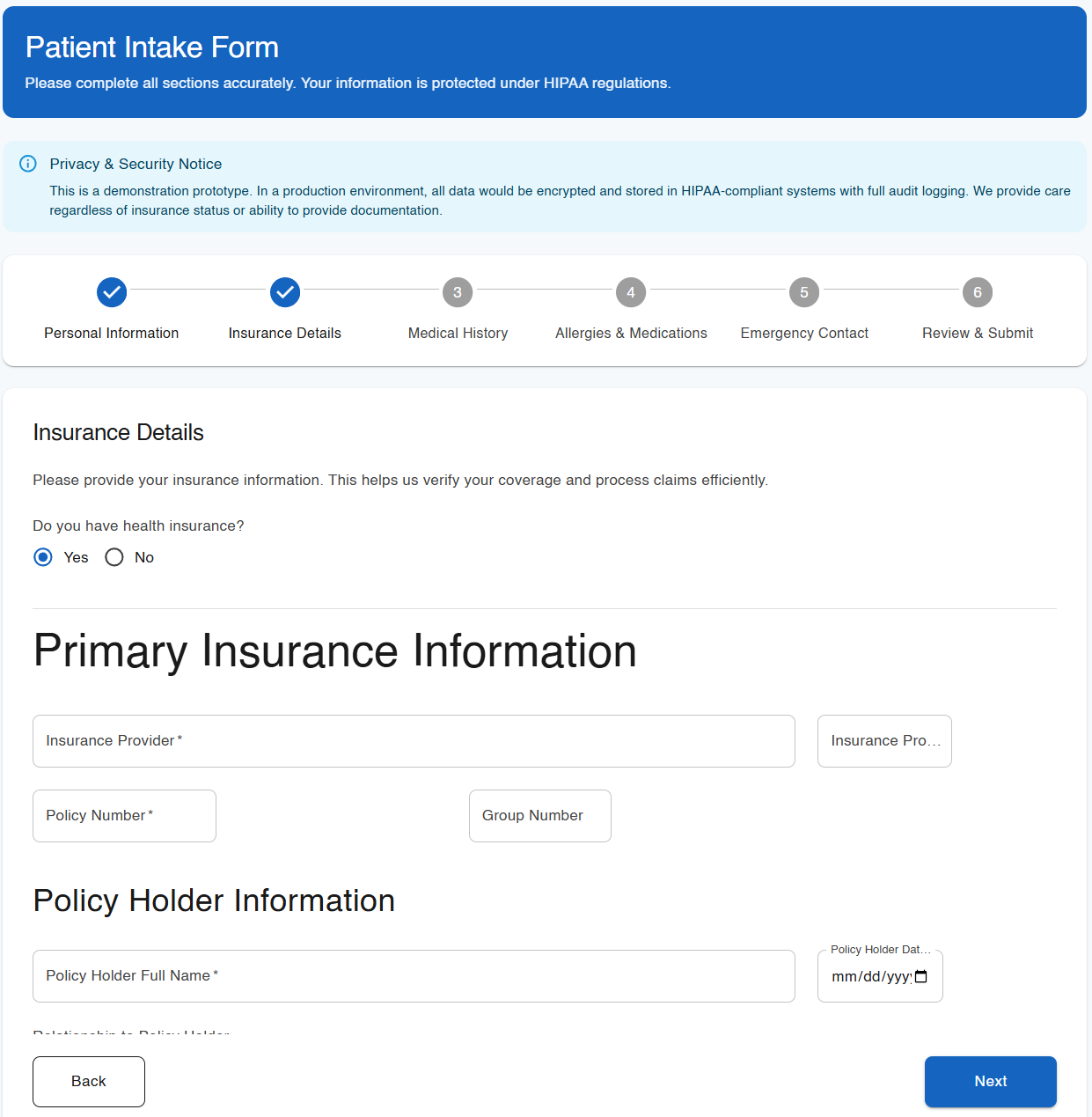Screen dimensions: 1092x1117
Task: Click step 3 Medical History circle
Action: [458, 292]
